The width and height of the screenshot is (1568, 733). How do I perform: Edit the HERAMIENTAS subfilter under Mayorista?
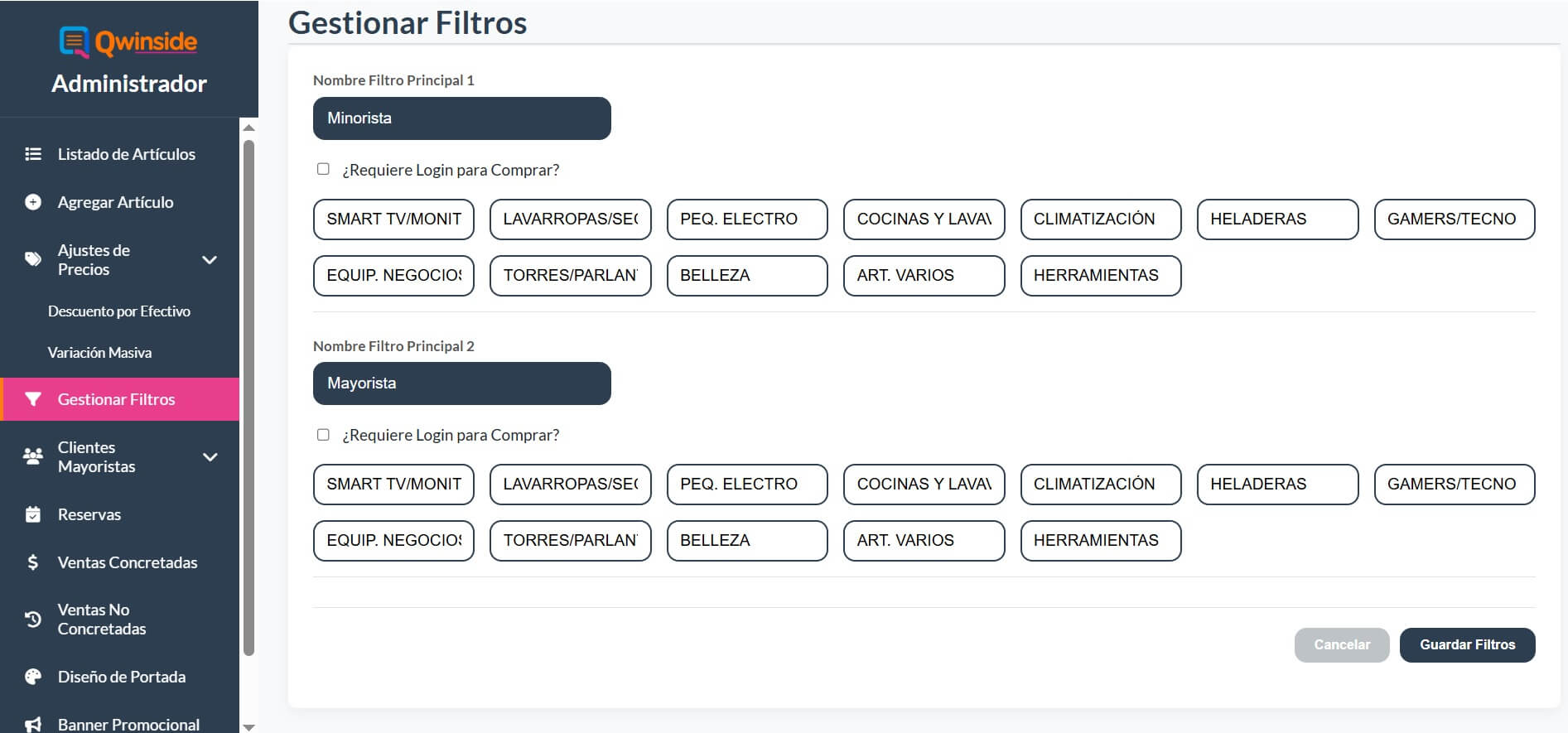(x=1100, y=541)
